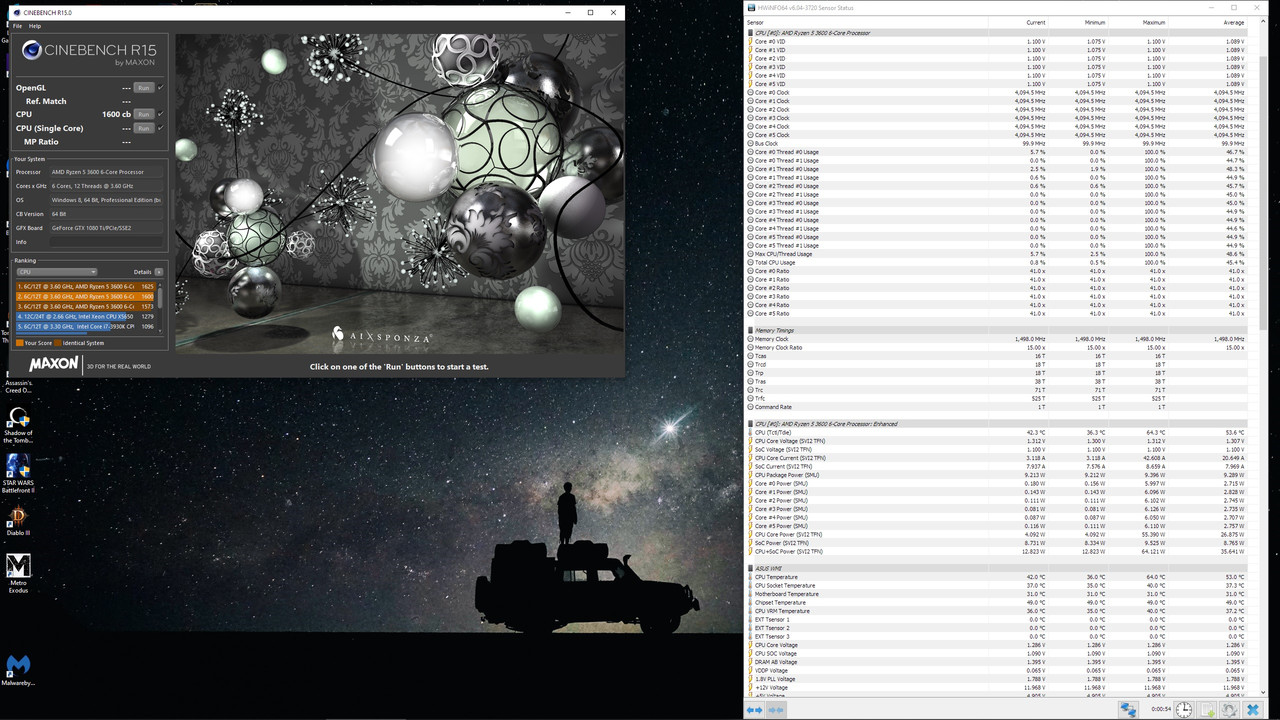Open the Help menu in Cinebench
Viewport: 1280px width, 720px height.
[35, 26]
